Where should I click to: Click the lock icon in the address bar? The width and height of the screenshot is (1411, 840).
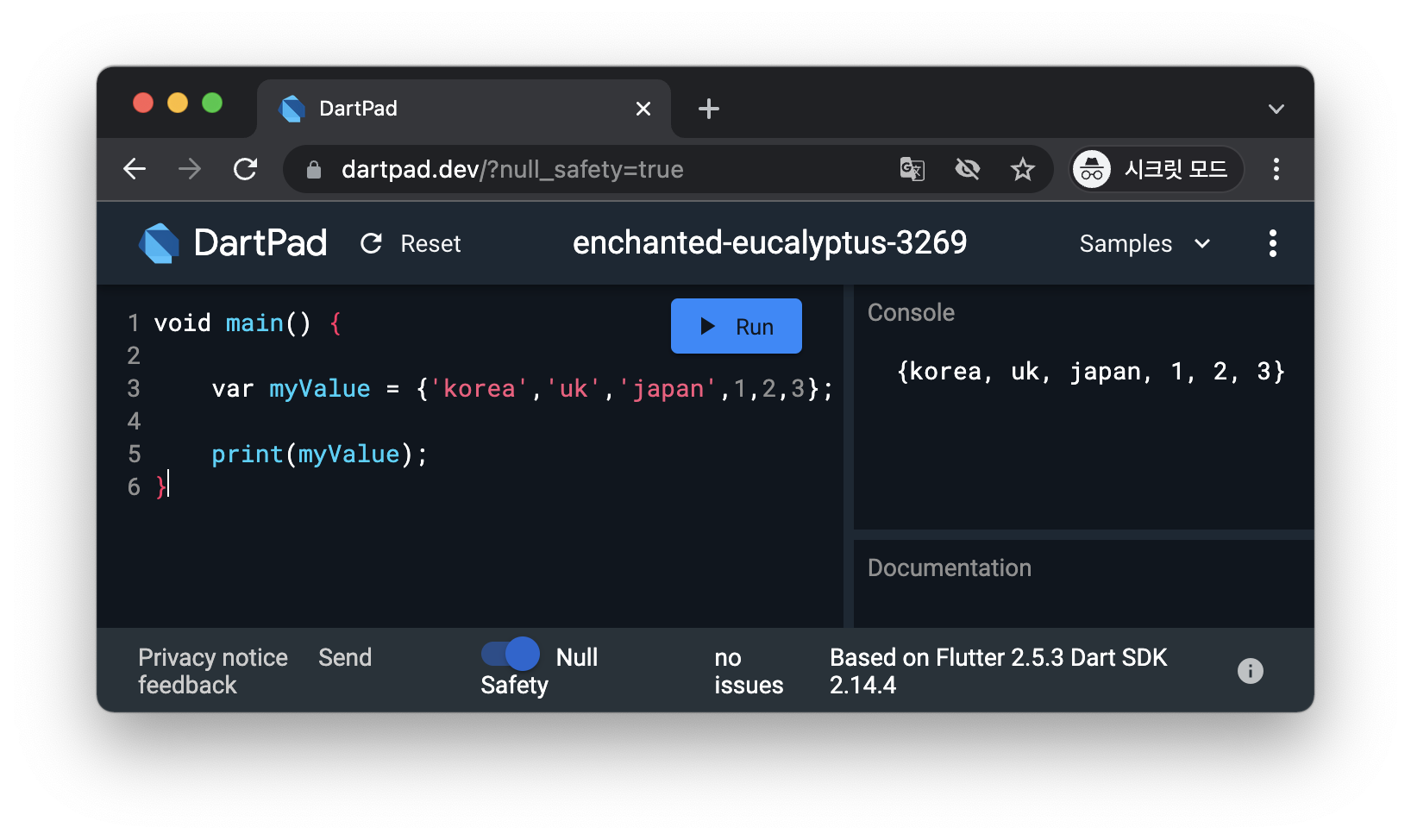point(314,170)
